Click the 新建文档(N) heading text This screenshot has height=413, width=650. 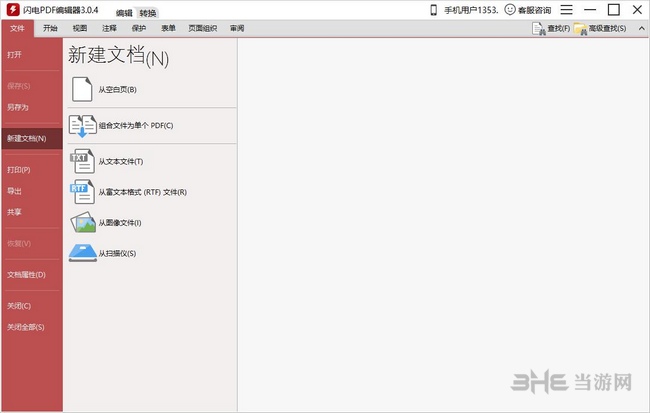click(119, 56)
